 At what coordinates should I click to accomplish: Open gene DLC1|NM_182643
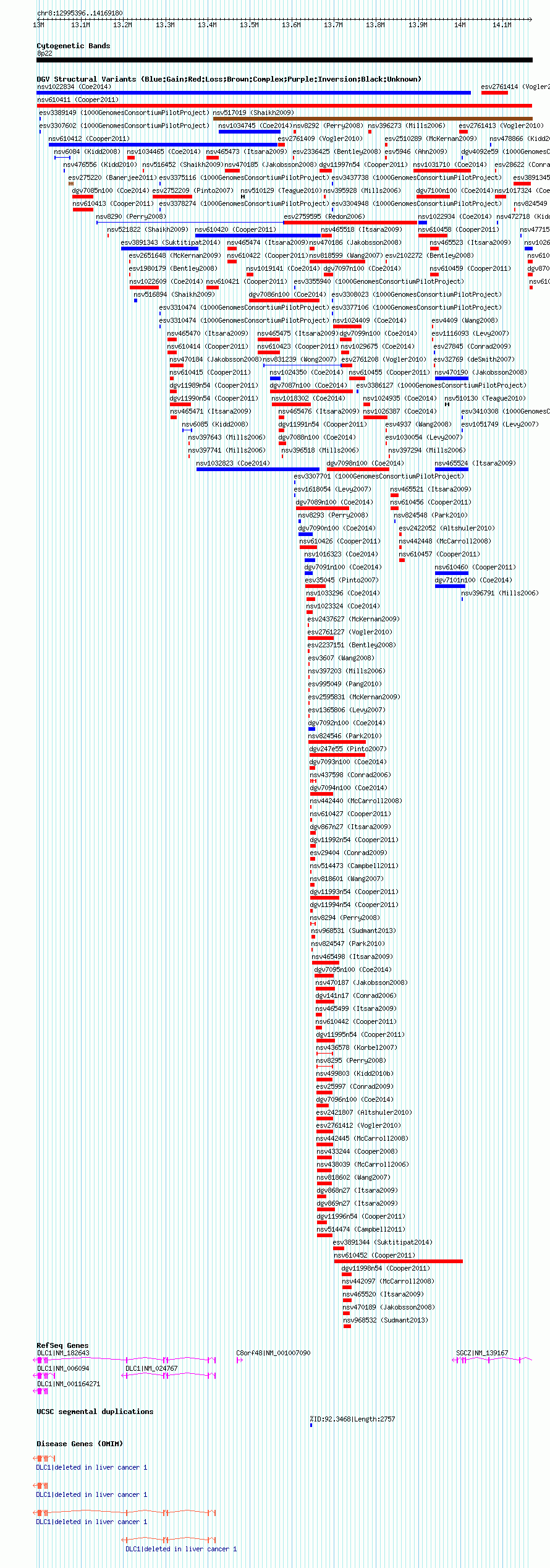(x=63, y=1353)
